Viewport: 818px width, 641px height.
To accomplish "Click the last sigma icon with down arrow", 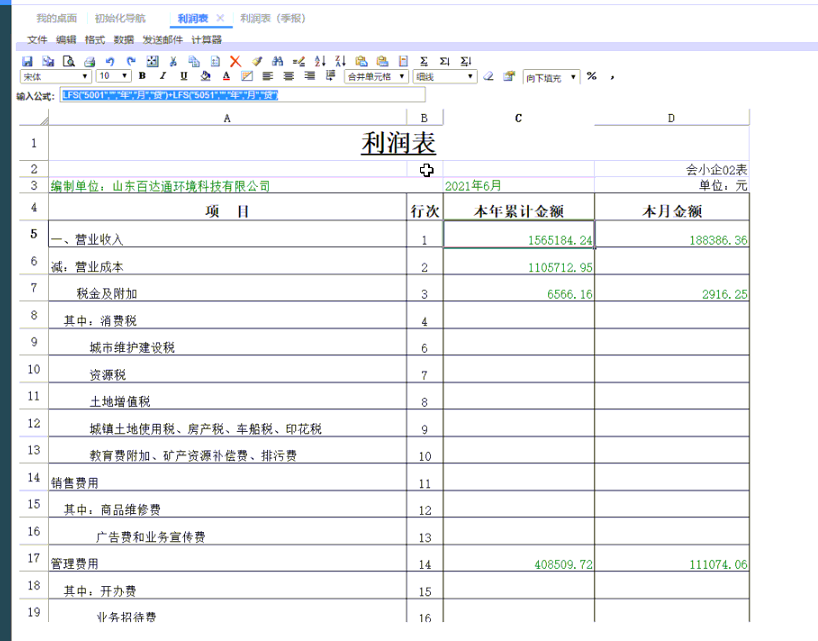I will point(466,62).
